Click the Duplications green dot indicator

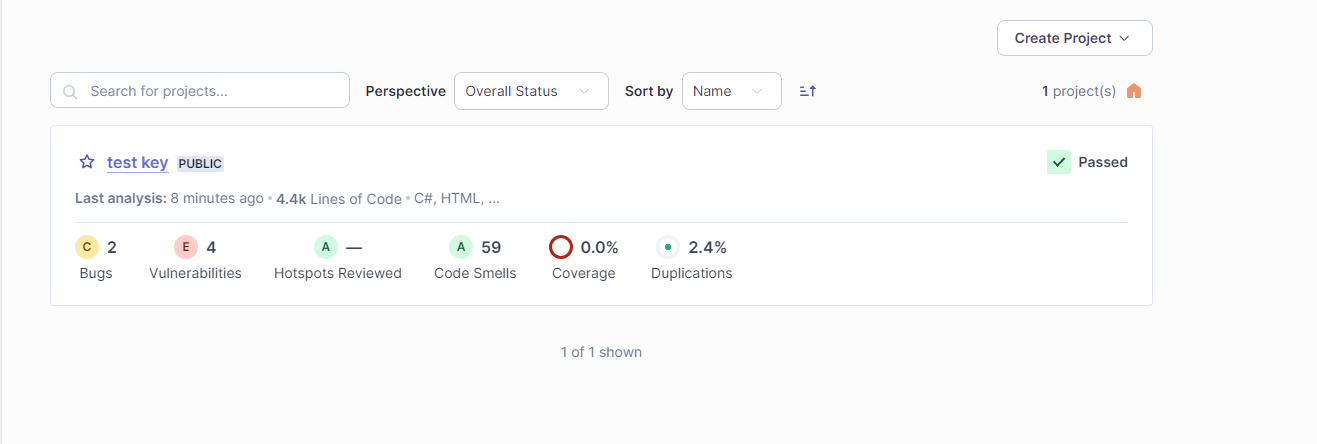tap(668, 247)
